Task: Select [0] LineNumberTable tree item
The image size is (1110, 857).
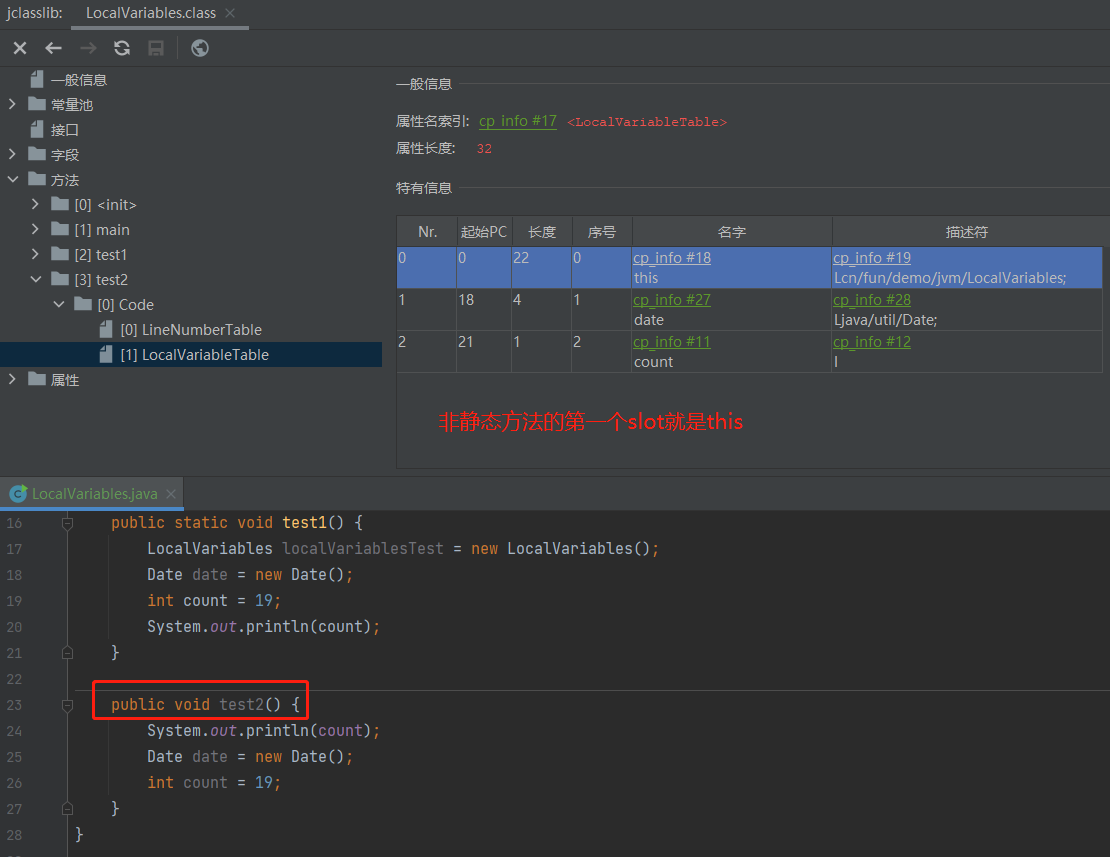Action: pos(191,330)
